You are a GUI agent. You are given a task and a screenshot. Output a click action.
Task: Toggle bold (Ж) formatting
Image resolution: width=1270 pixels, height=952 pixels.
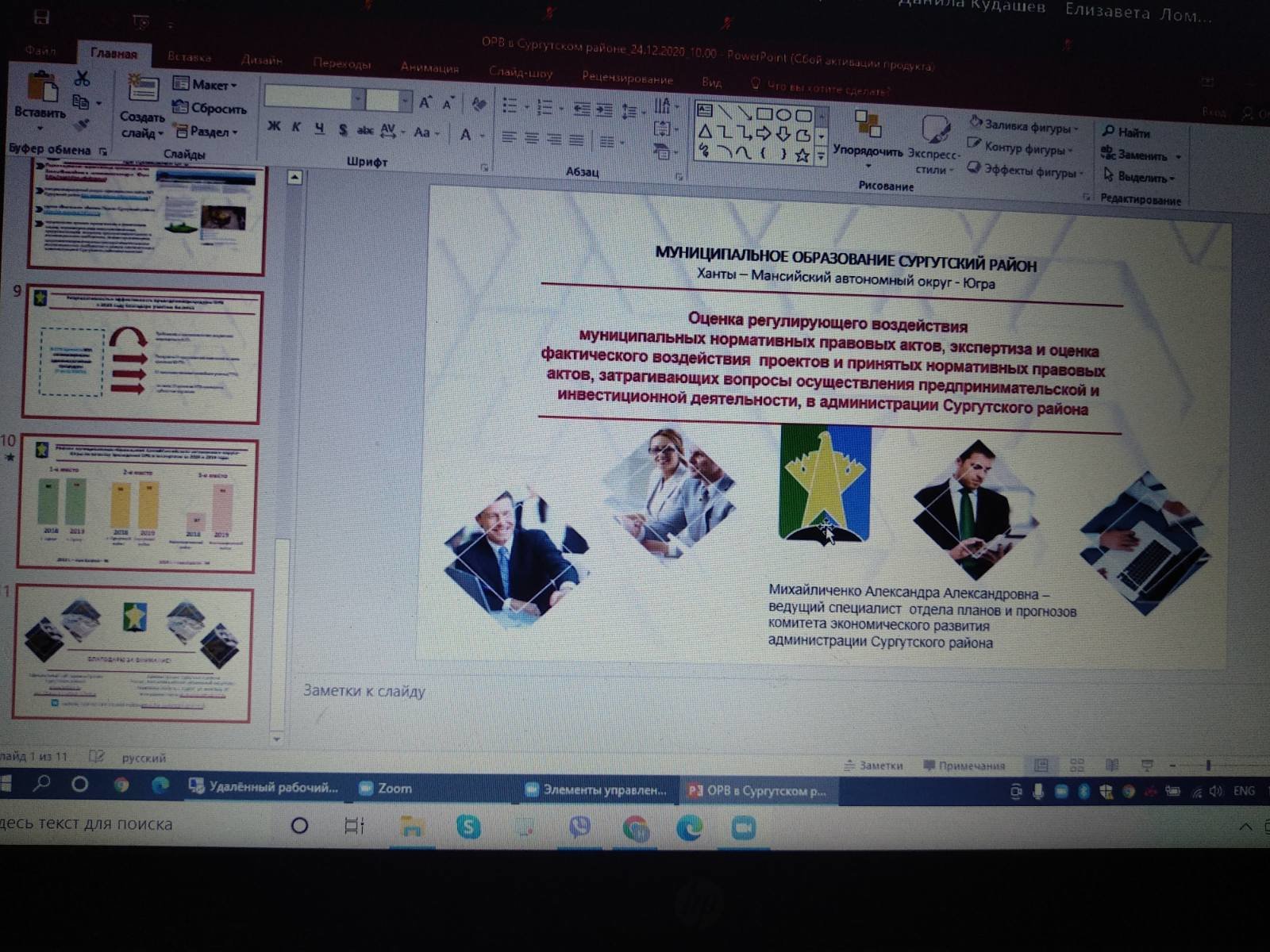point(274,127)
